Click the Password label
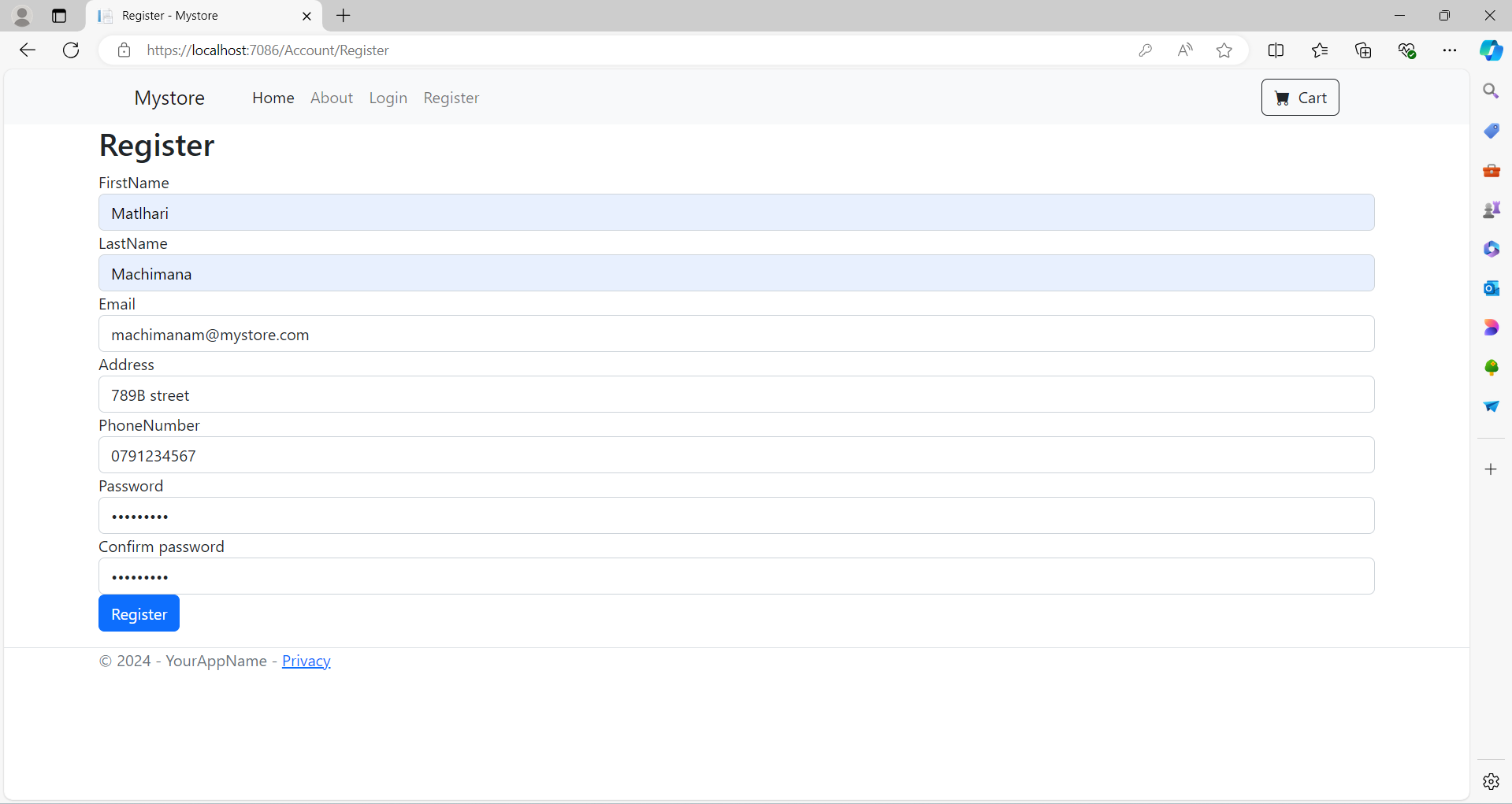Viewport: 1512px width, 804px height. pyautogui.click(x=131, y=486)
